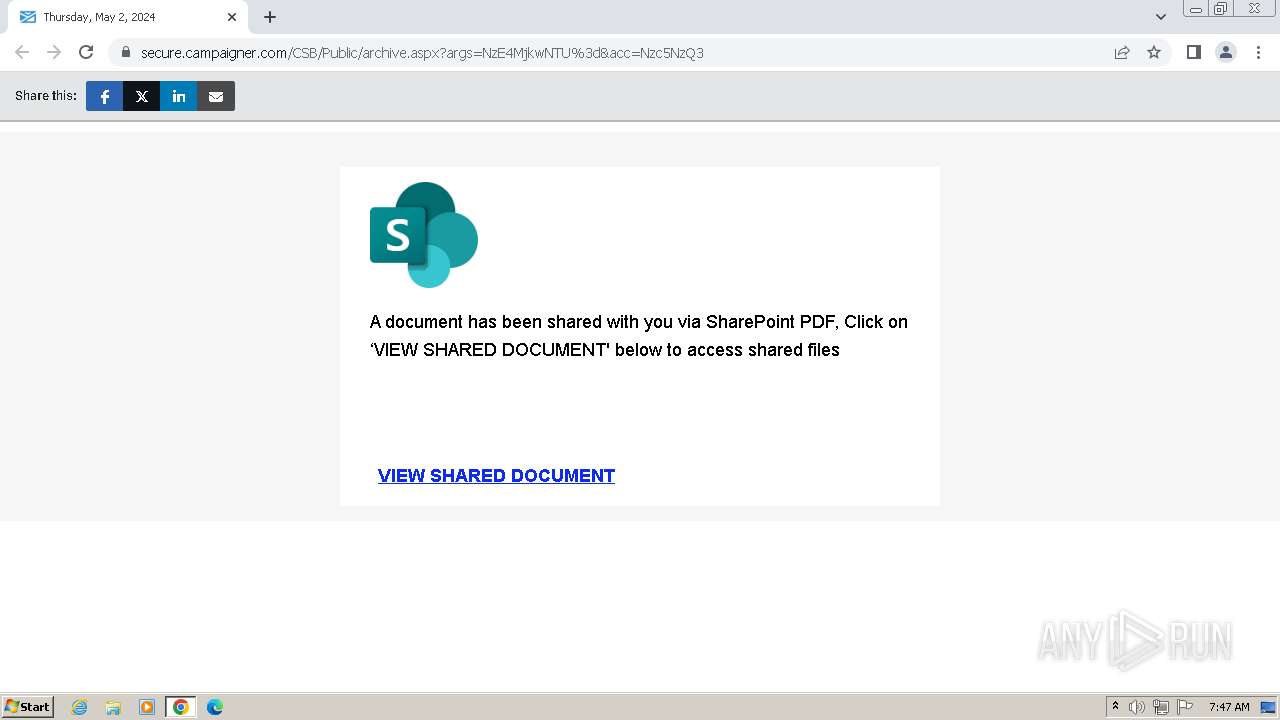Open the VIEW SHARED DOCUMENT link

[496, 476]
